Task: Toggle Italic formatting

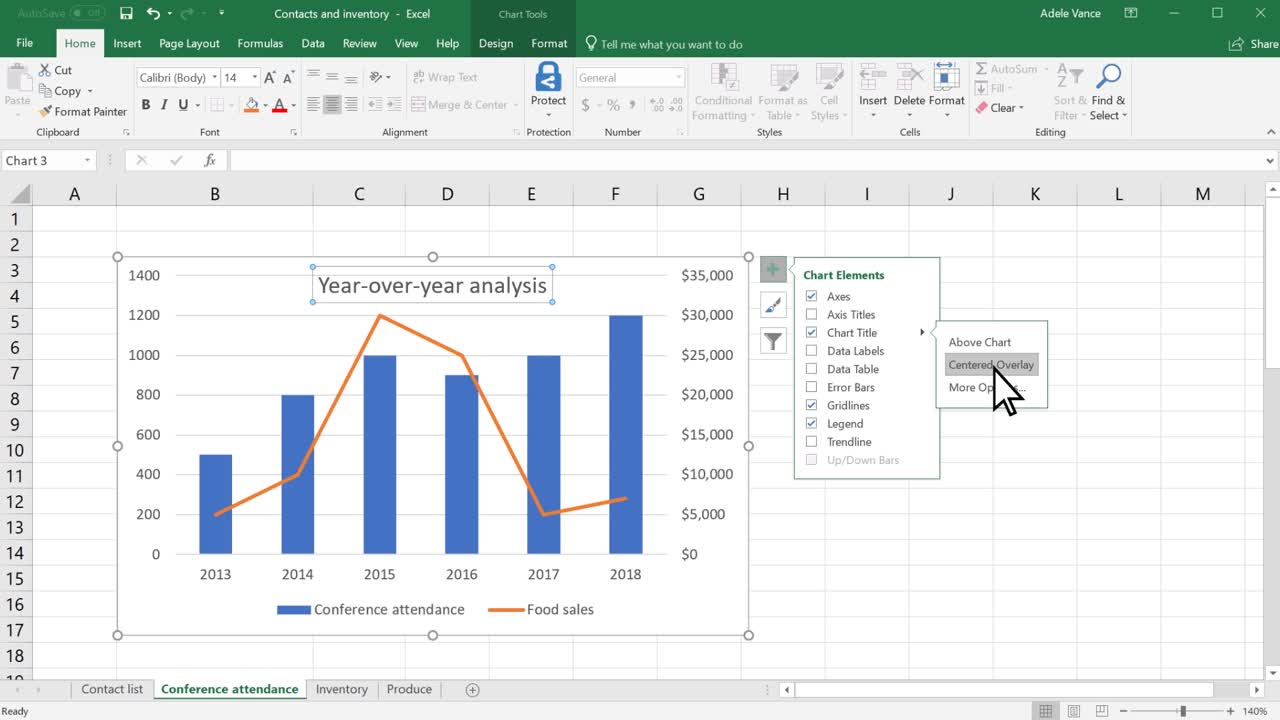Action: coord(164,105)
